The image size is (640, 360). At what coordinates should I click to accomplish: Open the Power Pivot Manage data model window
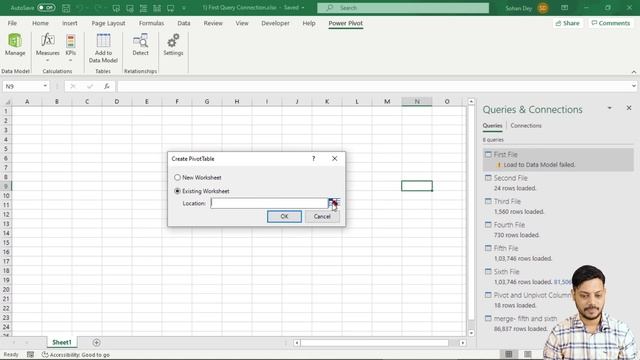[x=15, y=44]
